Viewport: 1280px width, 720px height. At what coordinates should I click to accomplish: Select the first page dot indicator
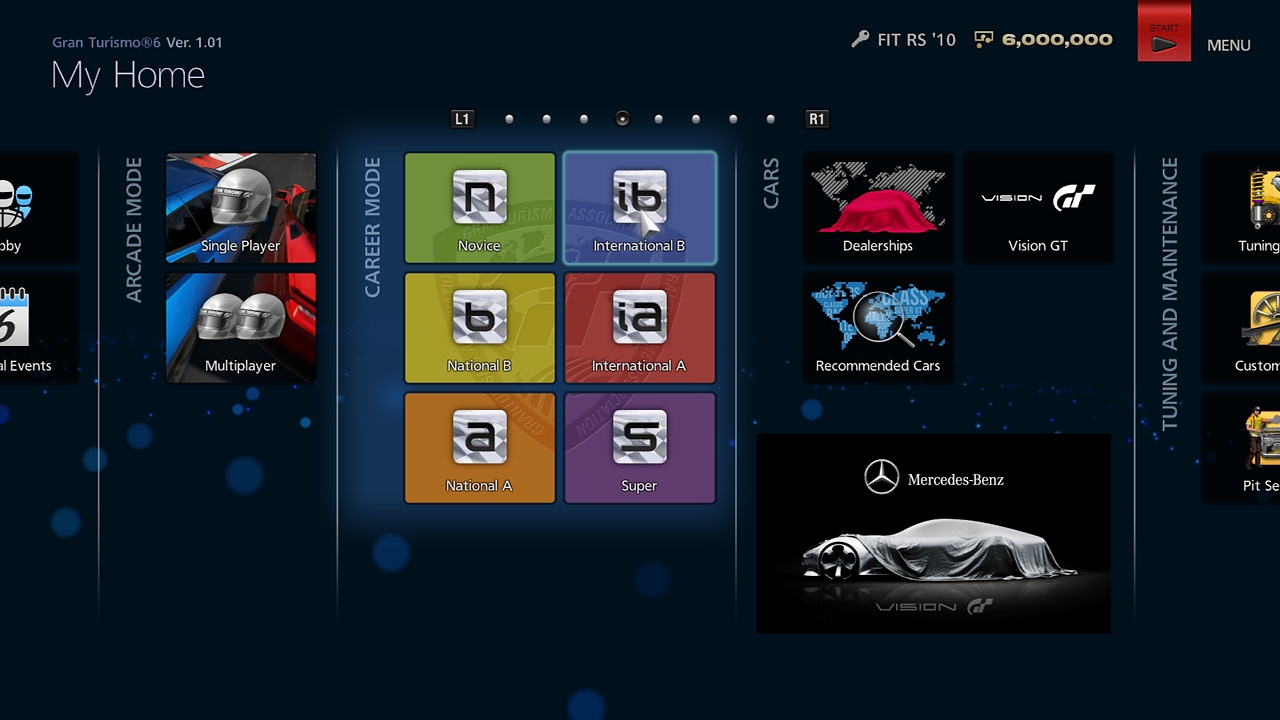point(509,119)
